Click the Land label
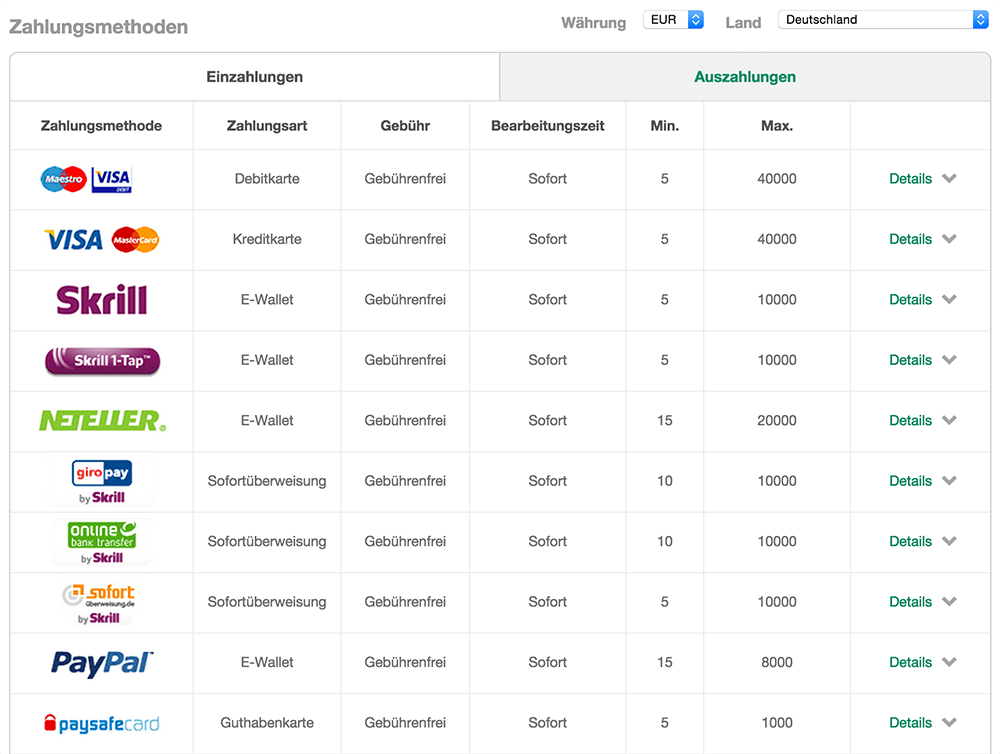Image resolution: width=1000 pixels, height=754 pixels. [x=743, y=23]
